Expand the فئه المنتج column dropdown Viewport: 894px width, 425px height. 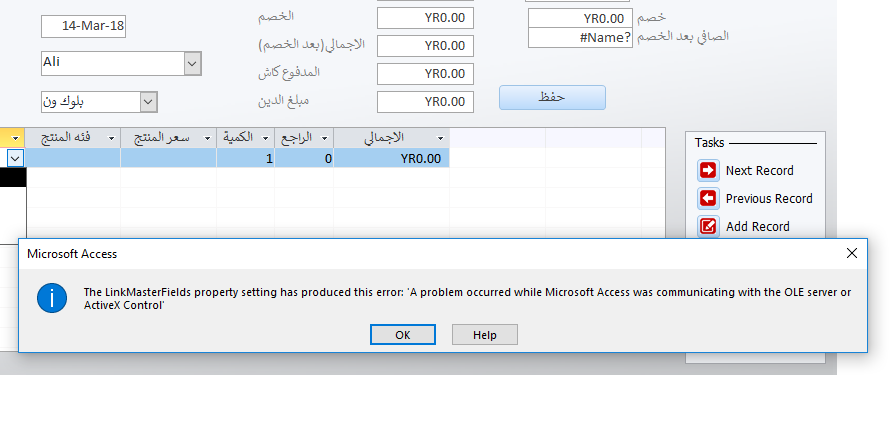(111, 139)
